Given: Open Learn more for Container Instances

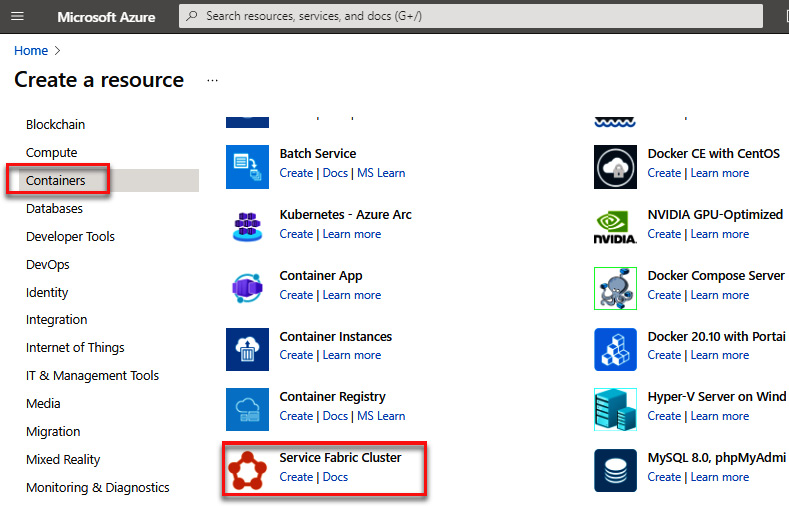Looking at the screenshot, I should [352, 355].
